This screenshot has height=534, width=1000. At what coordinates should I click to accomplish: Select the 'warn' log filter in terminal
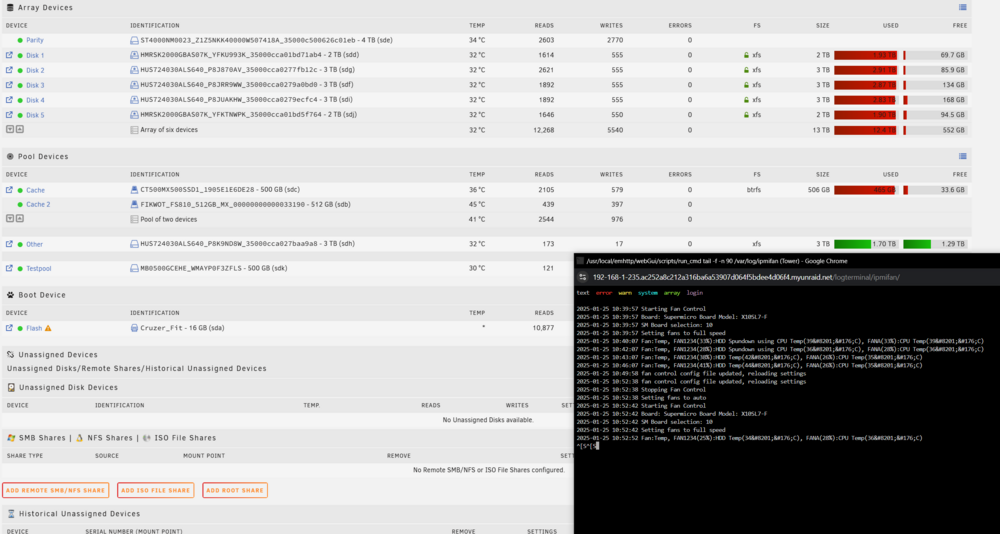pyautogui.click(x=624, y=293)
